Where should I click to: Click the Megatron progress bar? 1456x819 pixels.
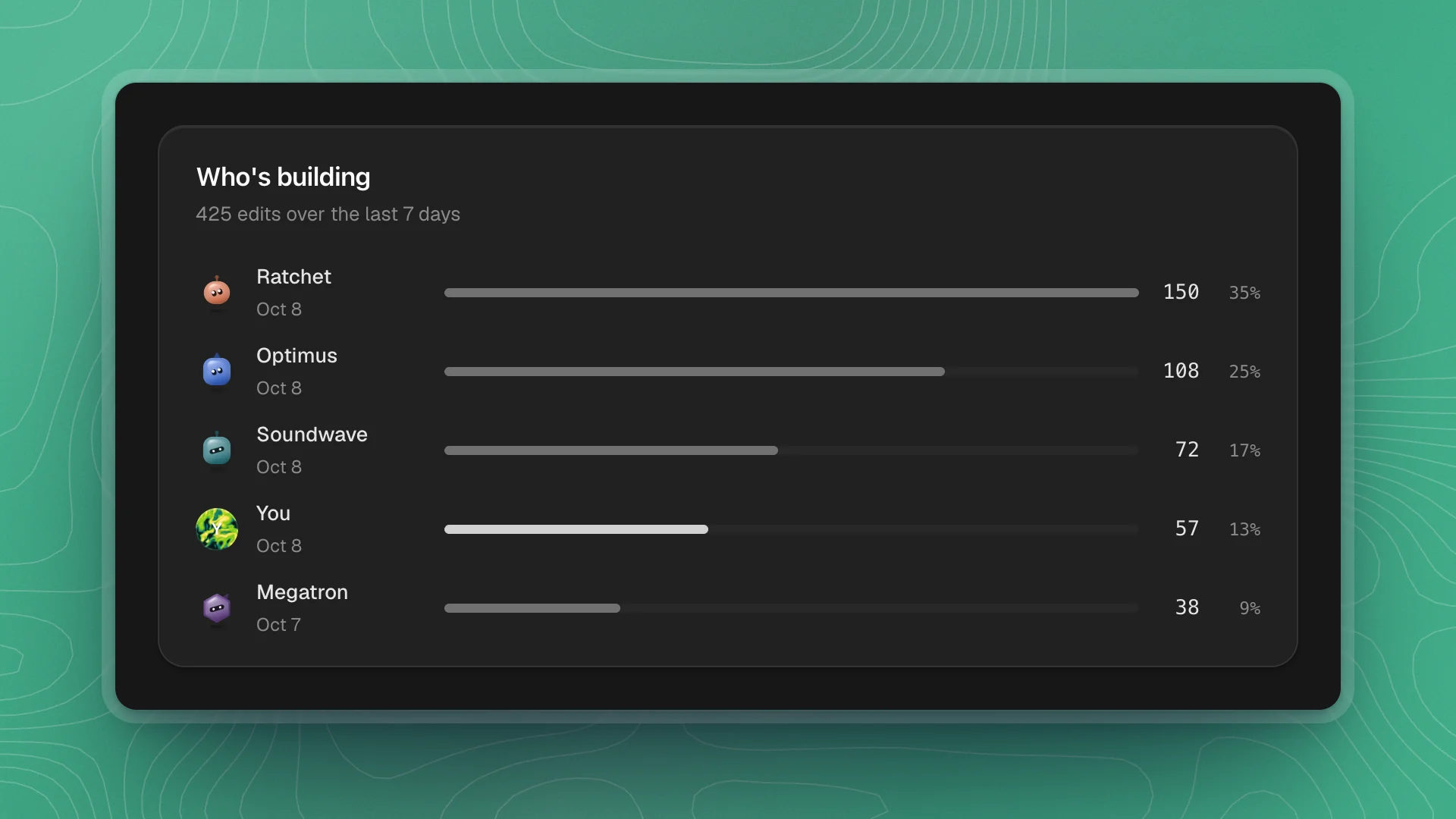(x=792, y=608)
